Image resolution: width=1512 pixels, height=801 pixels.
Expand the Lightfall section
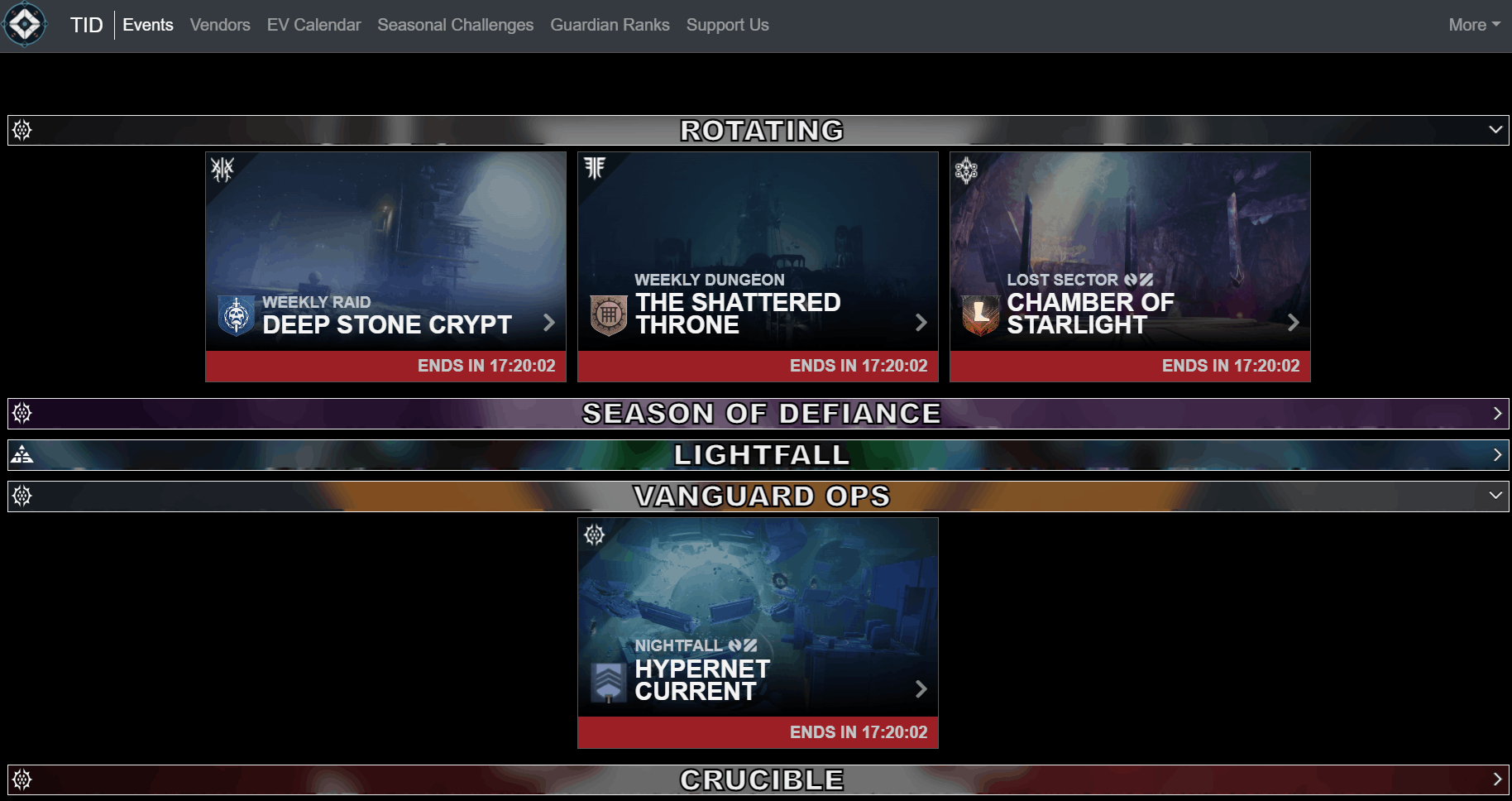point(1497,454)
